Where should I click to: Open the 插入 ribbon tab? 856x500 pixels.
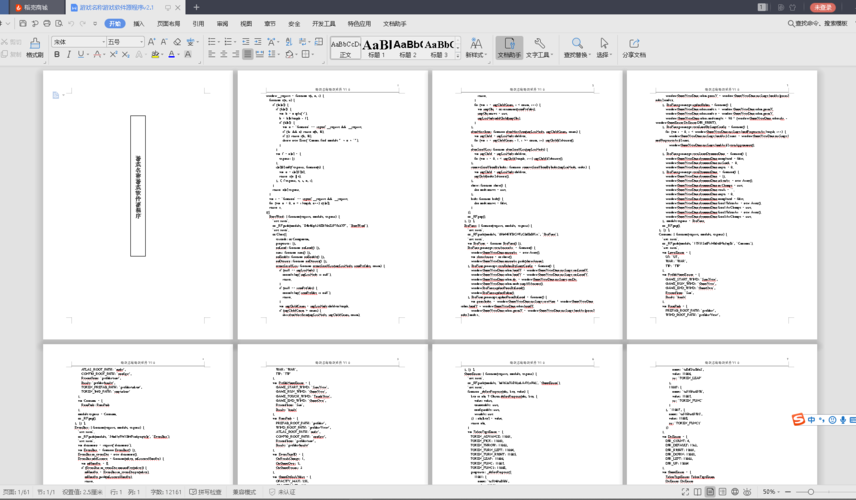coord(139,23)
